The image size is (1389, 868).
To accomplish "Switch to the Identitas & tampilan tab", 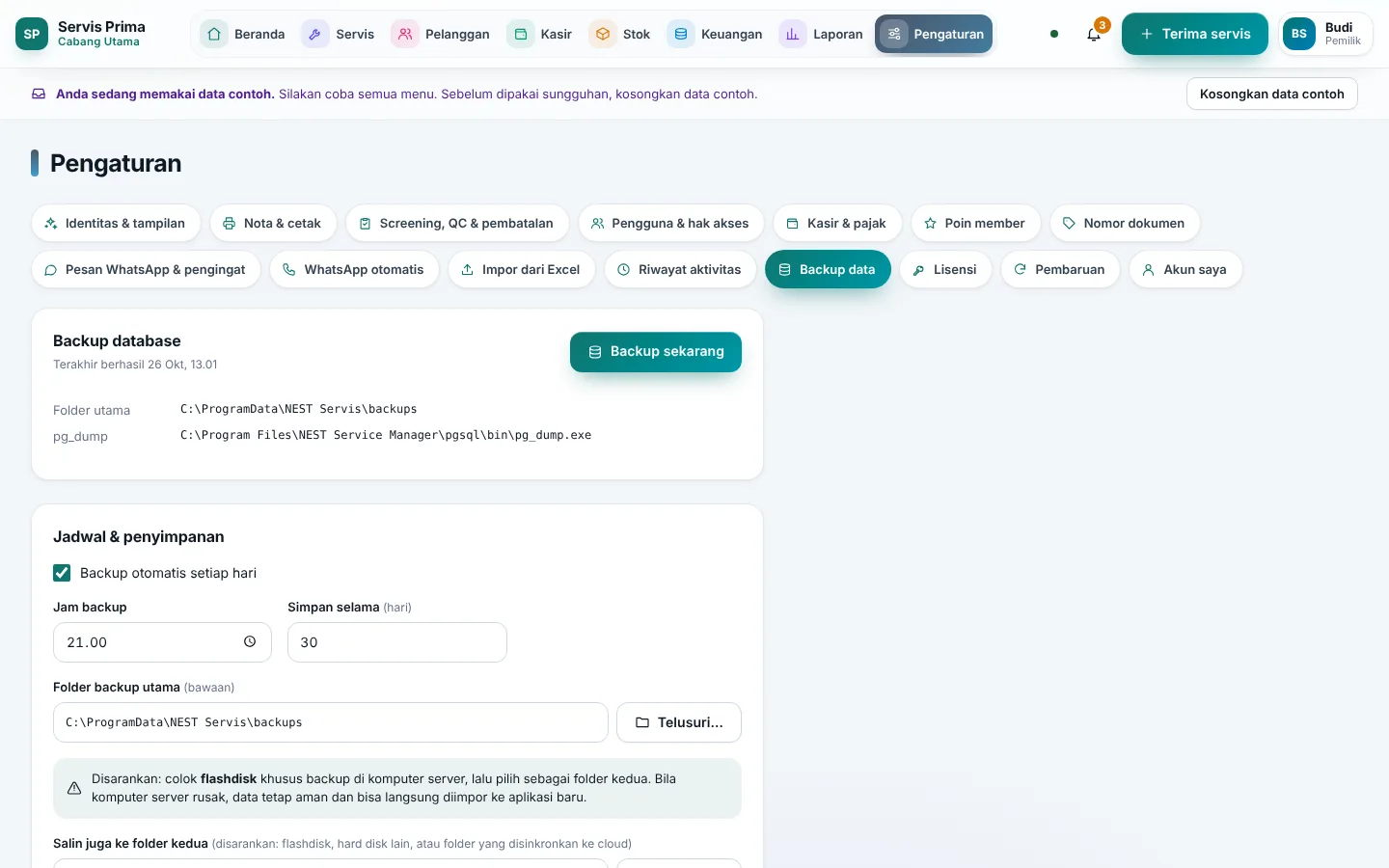I will [x=116, y=223].
